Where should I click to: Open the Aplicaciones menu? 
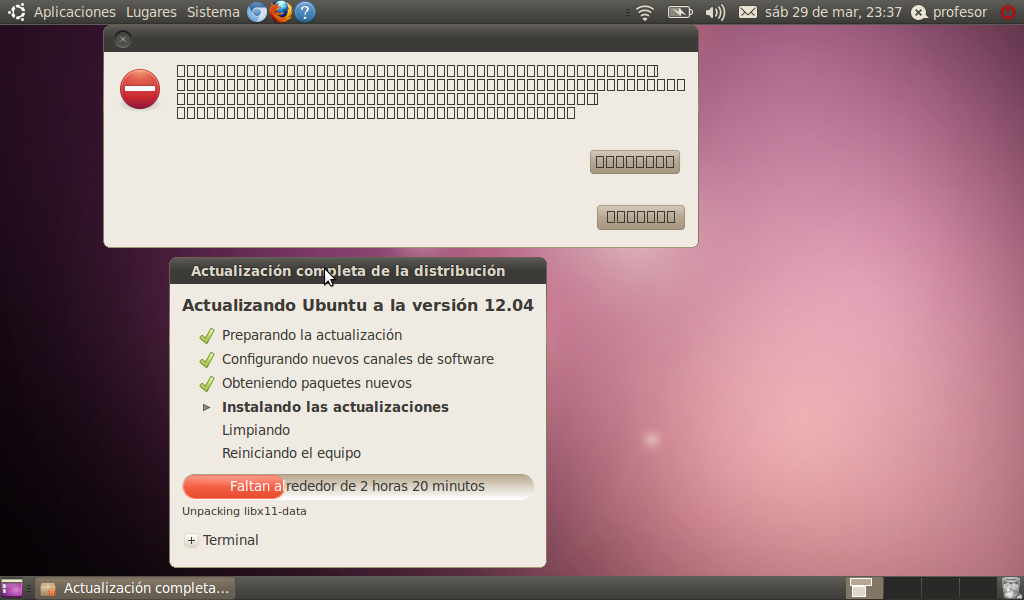tap(74, 12)
